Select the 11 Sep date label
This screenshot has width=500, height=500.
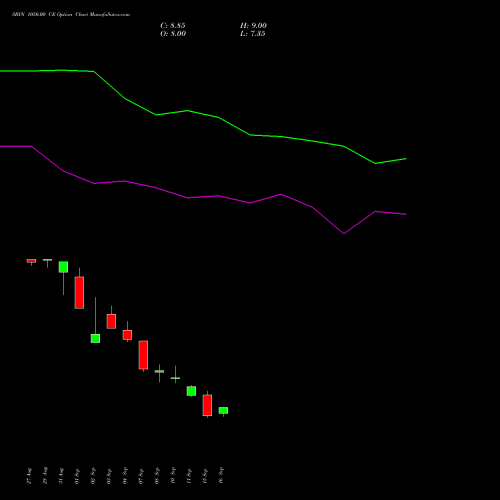click(x=189, y=476)
